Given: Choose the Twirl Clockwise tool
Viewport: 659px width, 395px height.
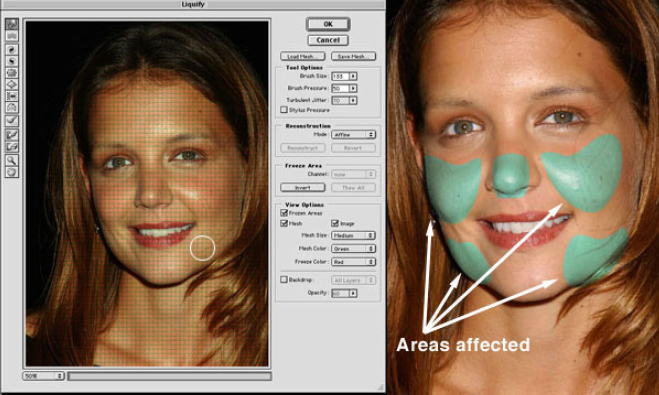Looking at the screenshot, I should click(12, 50).
